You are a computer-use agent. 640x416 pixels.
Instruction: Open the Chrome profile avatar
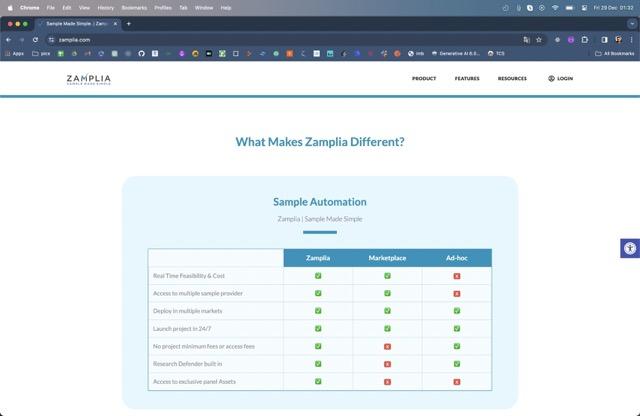click(618, 40)
